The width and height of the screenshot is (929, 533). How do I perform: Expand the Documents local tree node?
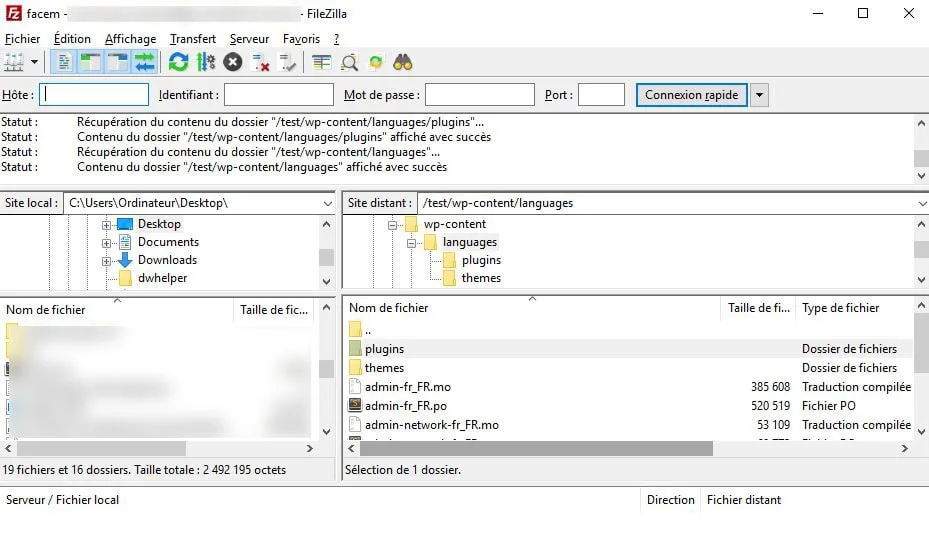tap(106, 243)
